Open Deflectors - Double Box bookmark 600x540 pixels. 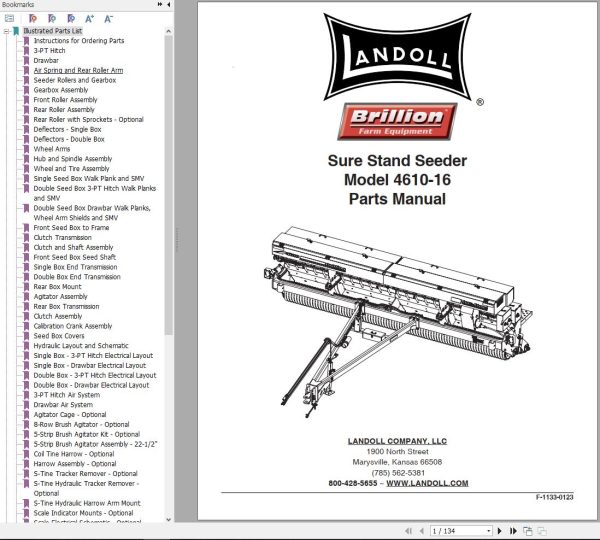pyautogui.click(x=69, y=139)
